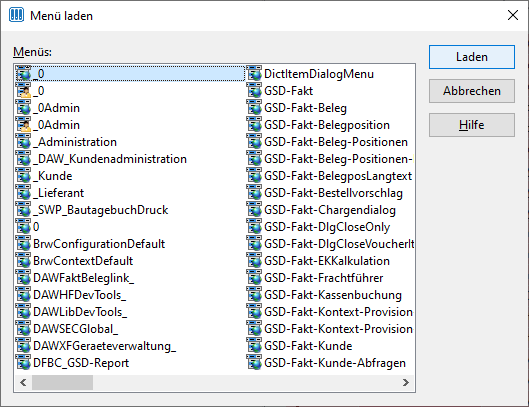The width and height of the screenshot is (529, 407).
Task: Click the icon next to BrwContextDefault
Action: coord(23,261)
